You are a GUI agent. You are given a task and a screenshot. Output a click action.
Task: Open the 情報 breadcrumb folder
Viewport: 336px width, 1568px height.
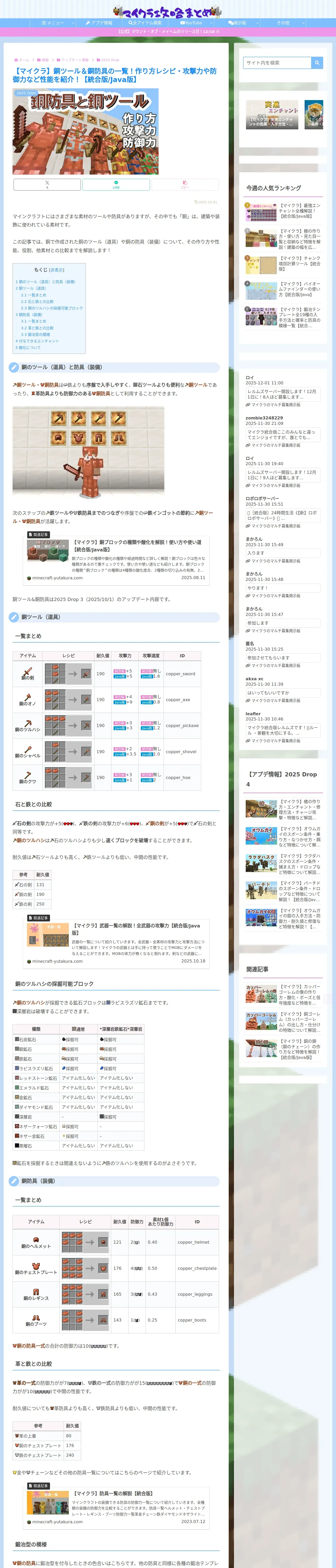point(43,60)
